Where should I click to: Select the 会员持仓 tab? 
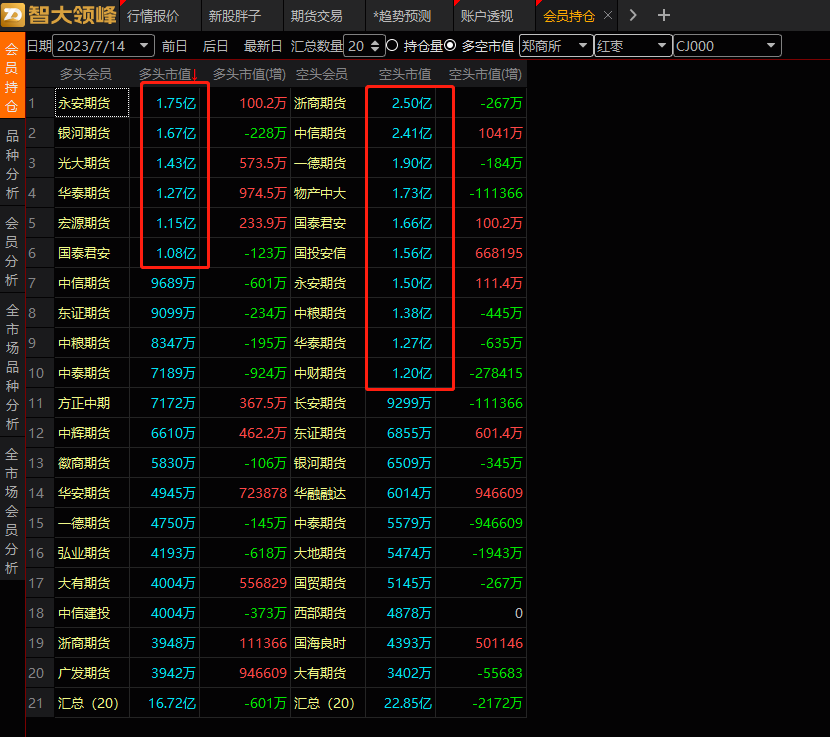569,16
